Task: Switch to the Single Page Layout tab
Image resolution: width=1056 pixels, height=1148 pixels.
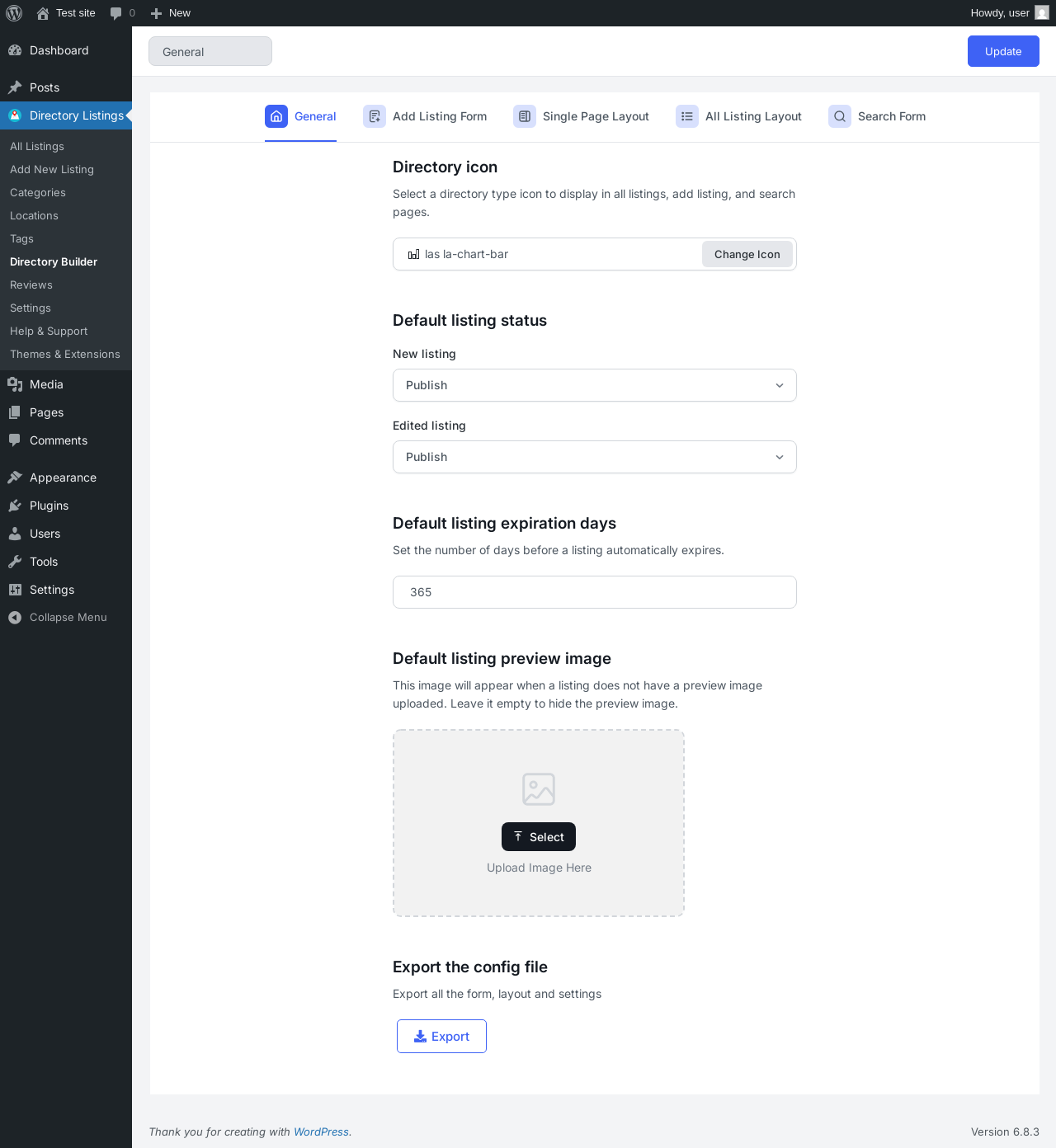Action: point(581,116)
